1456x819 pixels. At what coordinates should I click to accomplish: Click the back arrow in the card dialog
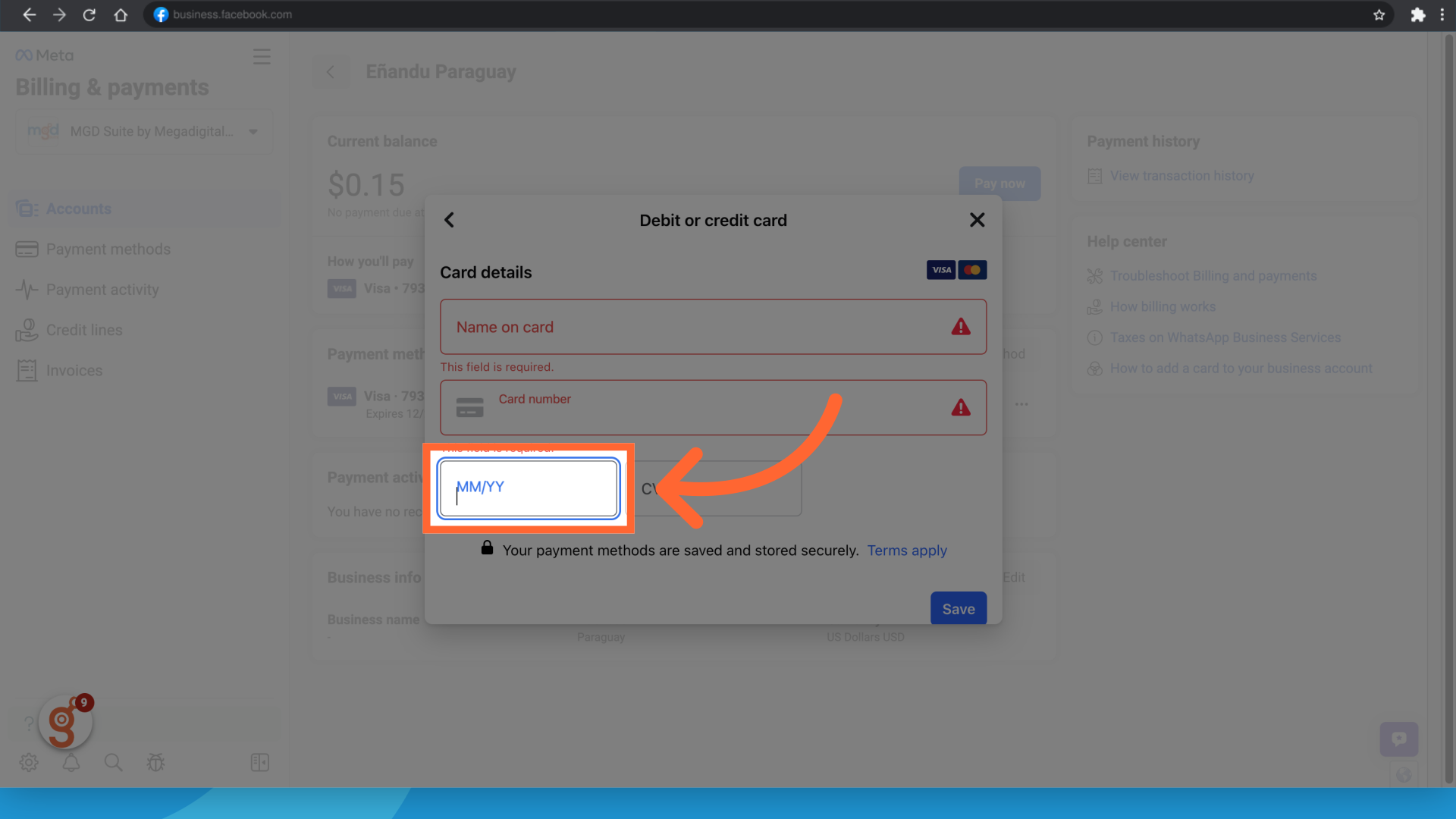(449, 220)
